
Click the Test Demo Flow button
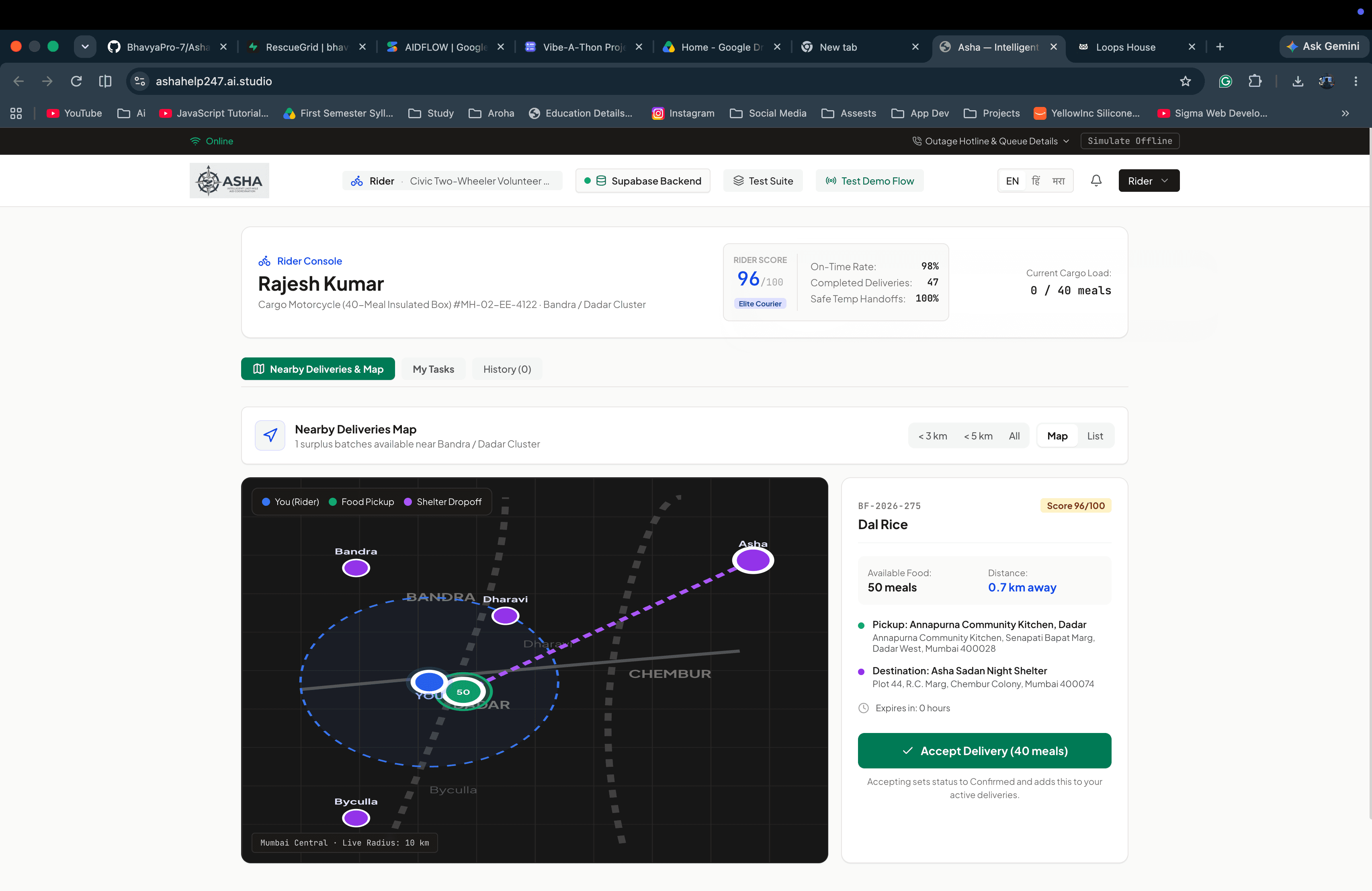(x=869, y=181)
